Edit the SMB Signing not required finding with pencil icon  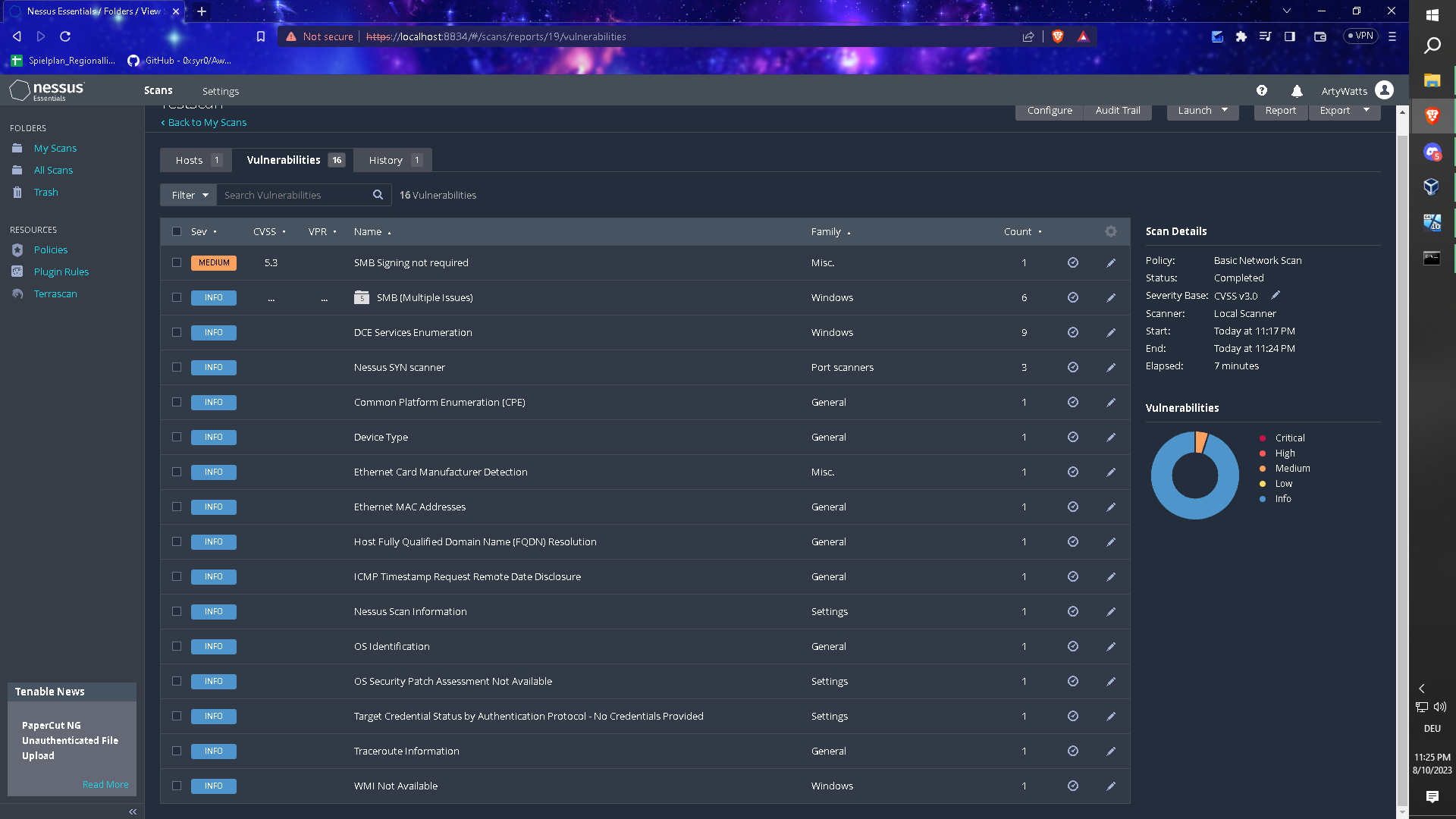point(1111,262)
